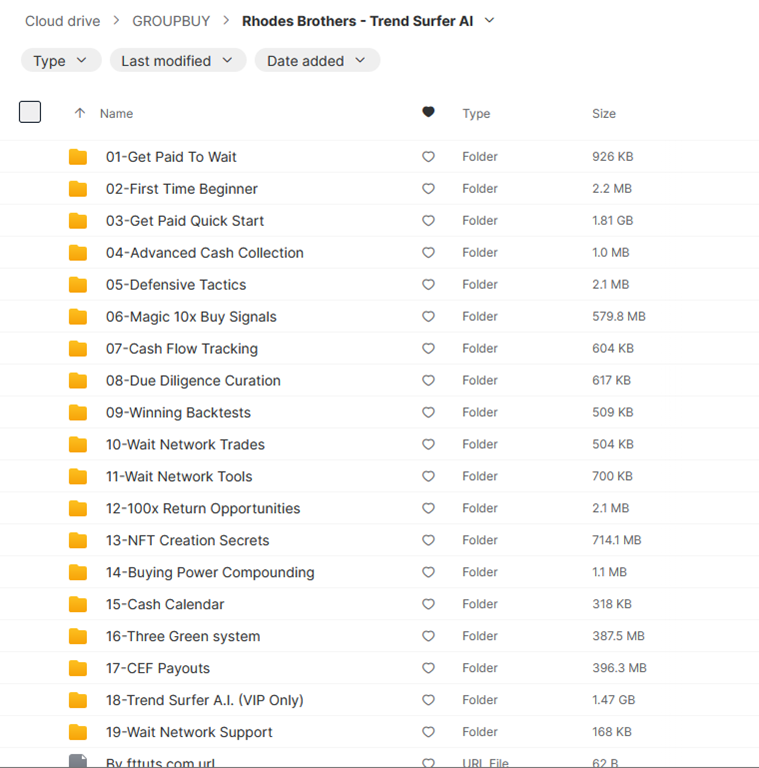Image resolution: width=759 pixels, height=768 pixels.
Task: Tick the select-all checkbox in header
Action: click(x=30, y=112)
